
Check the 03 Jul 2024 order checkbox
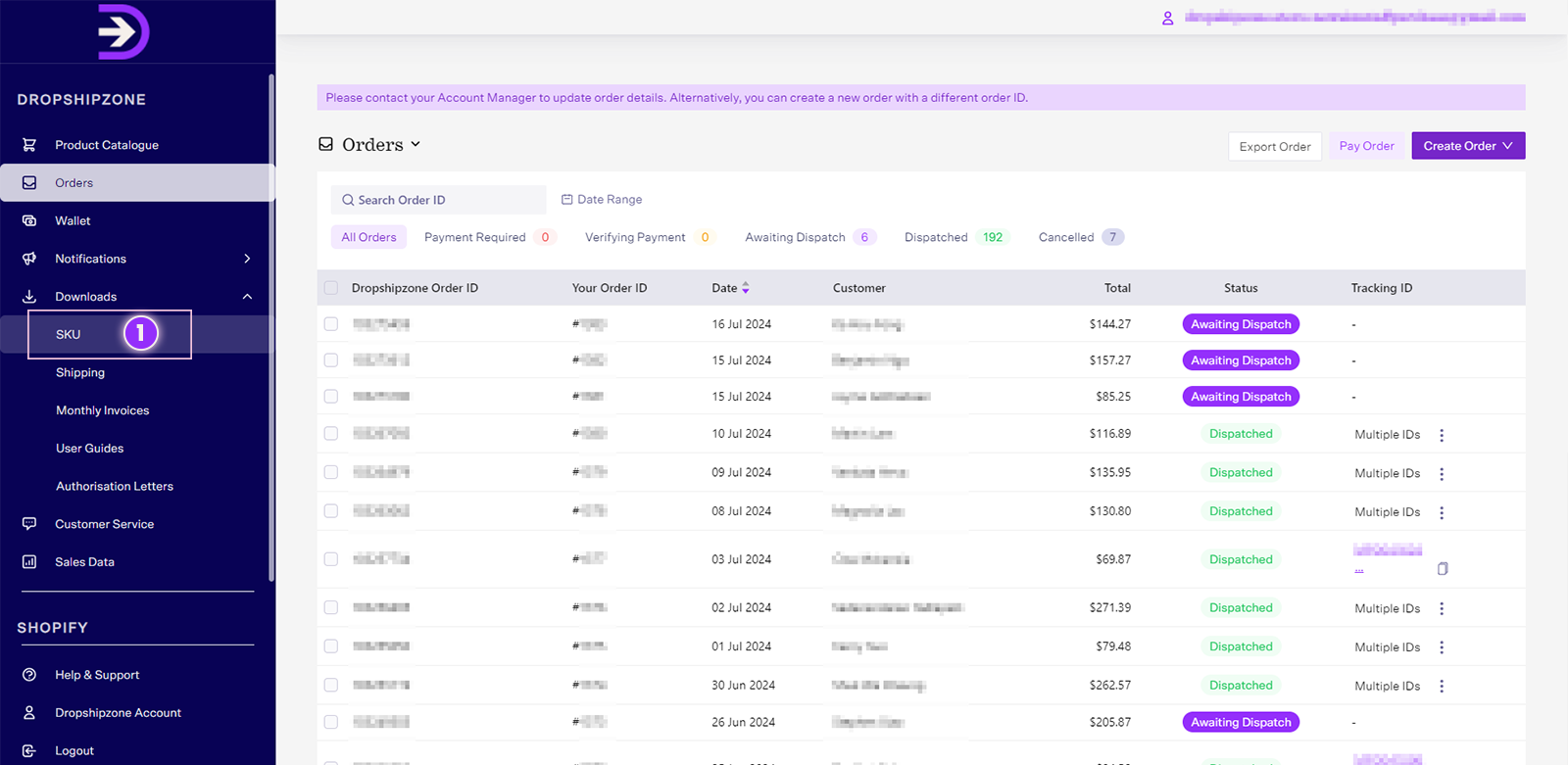tap(331, 559)
